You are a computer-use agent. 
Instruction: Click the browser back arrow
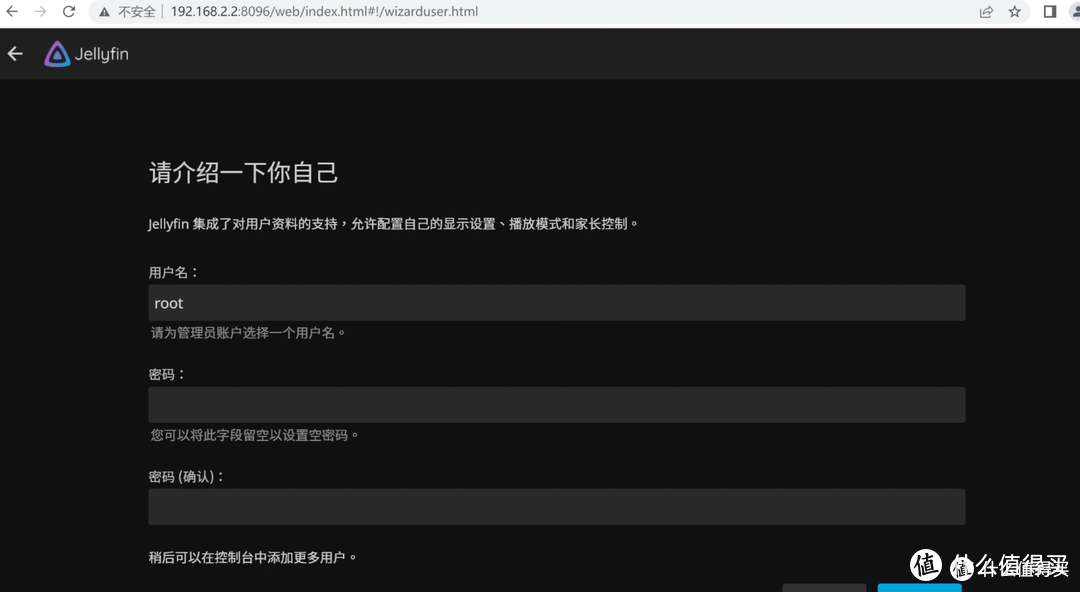click(12, 12)
